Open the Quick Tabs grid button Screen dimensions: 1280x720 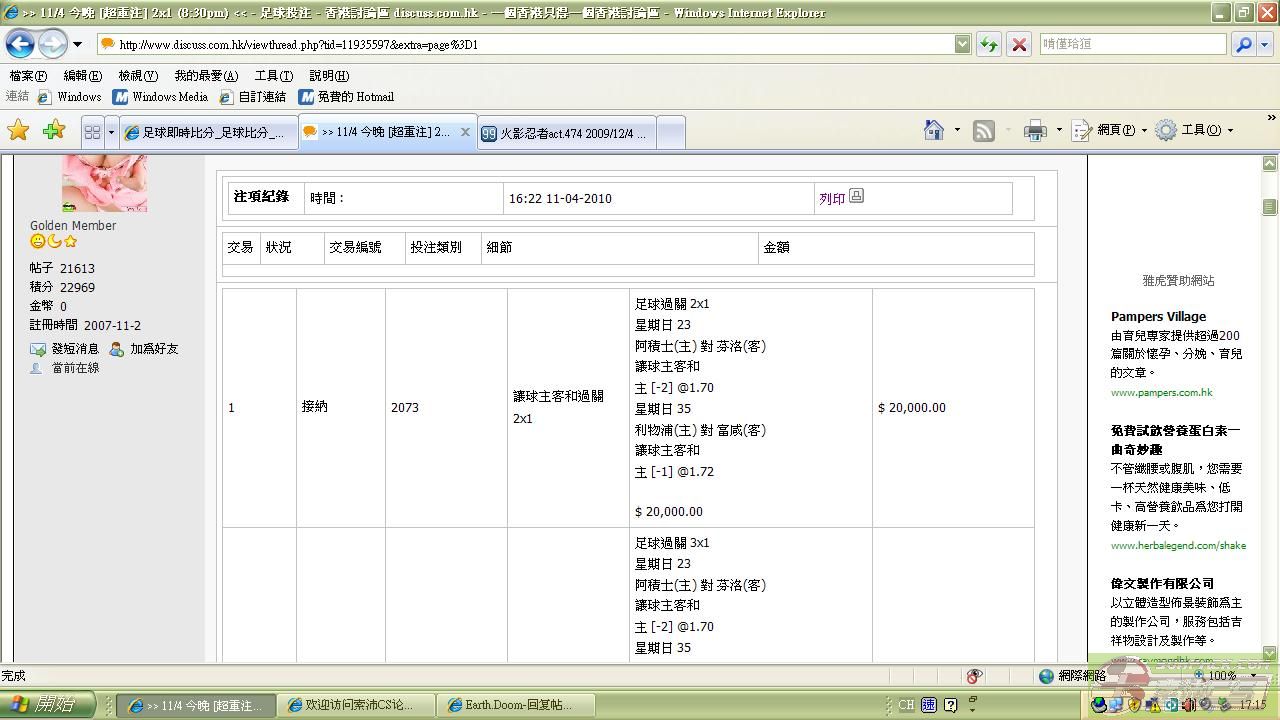pyautogui.click(x=92, y=132)
